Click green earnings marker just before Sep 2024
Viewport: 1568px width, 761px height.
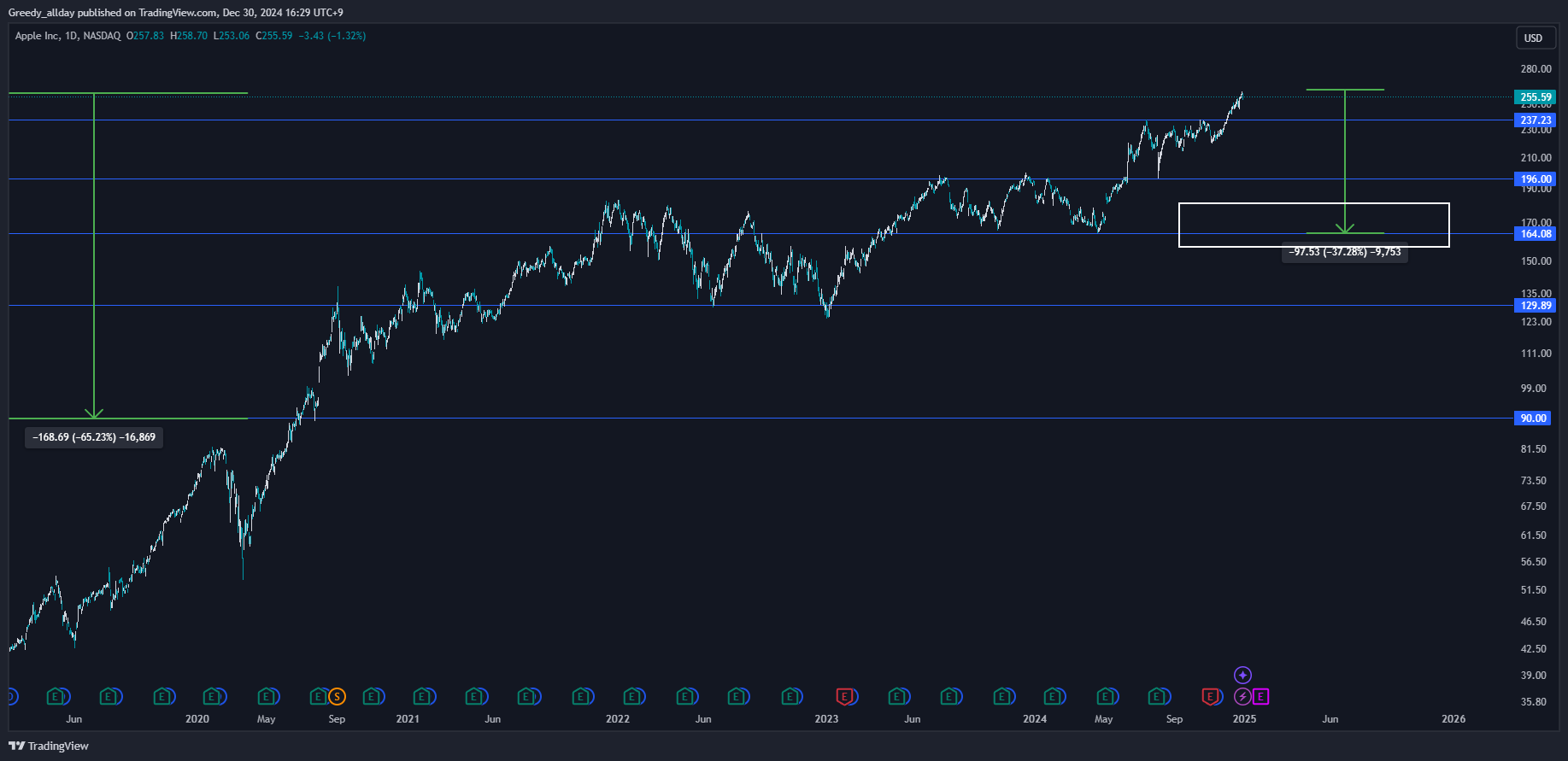click(1157, 697)
